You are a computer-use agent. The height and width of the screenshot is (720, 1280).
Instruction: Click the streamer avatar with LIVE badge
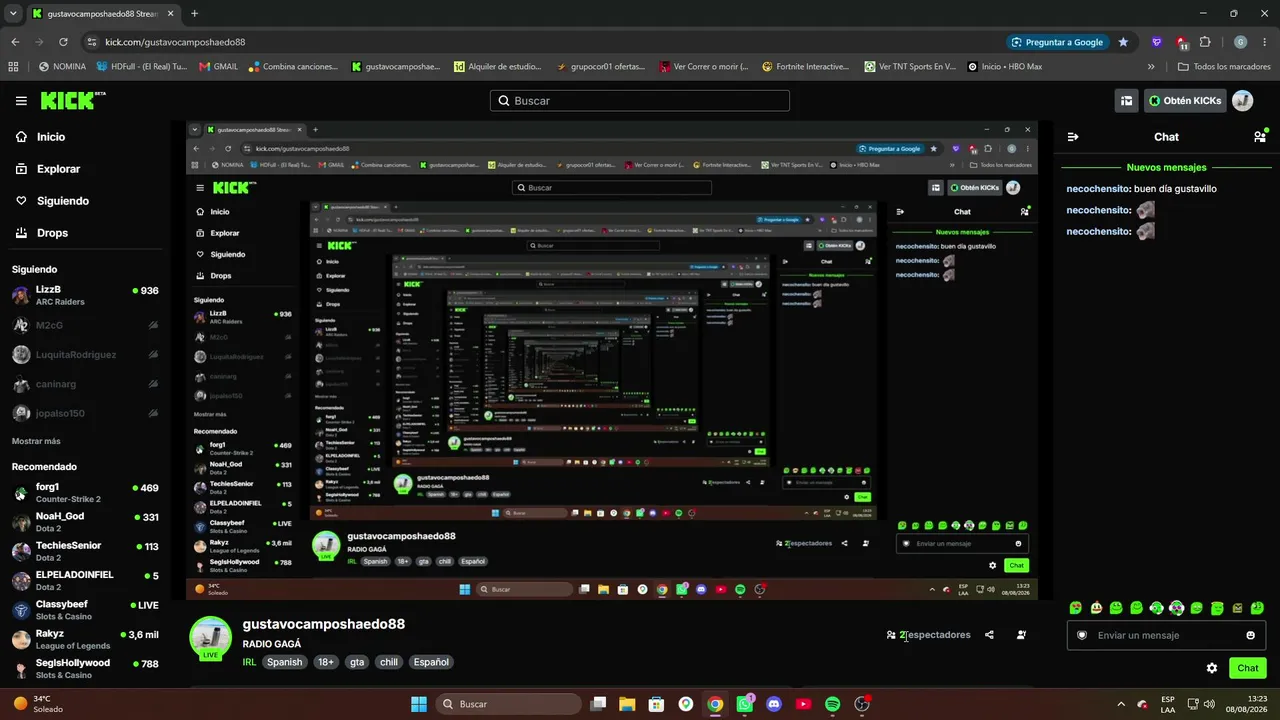(210, 639)
